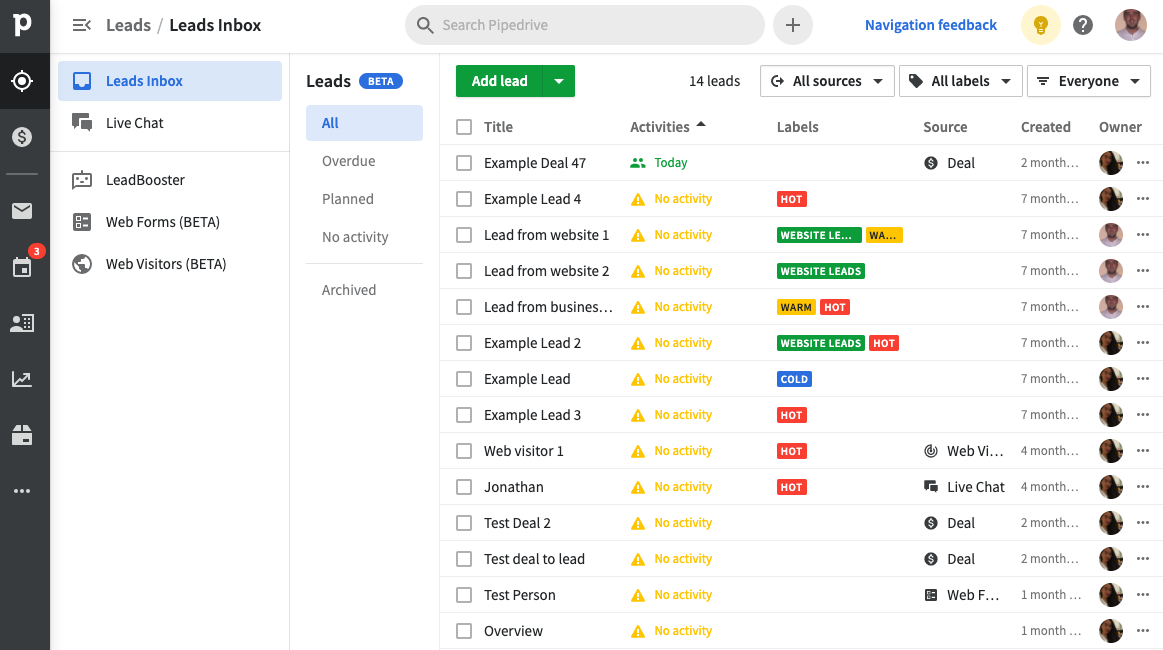The height and width of the screenshot is (650, 1163).
Task: Select Leads Inbox in the side menu
Action: (x=170, y=81)
